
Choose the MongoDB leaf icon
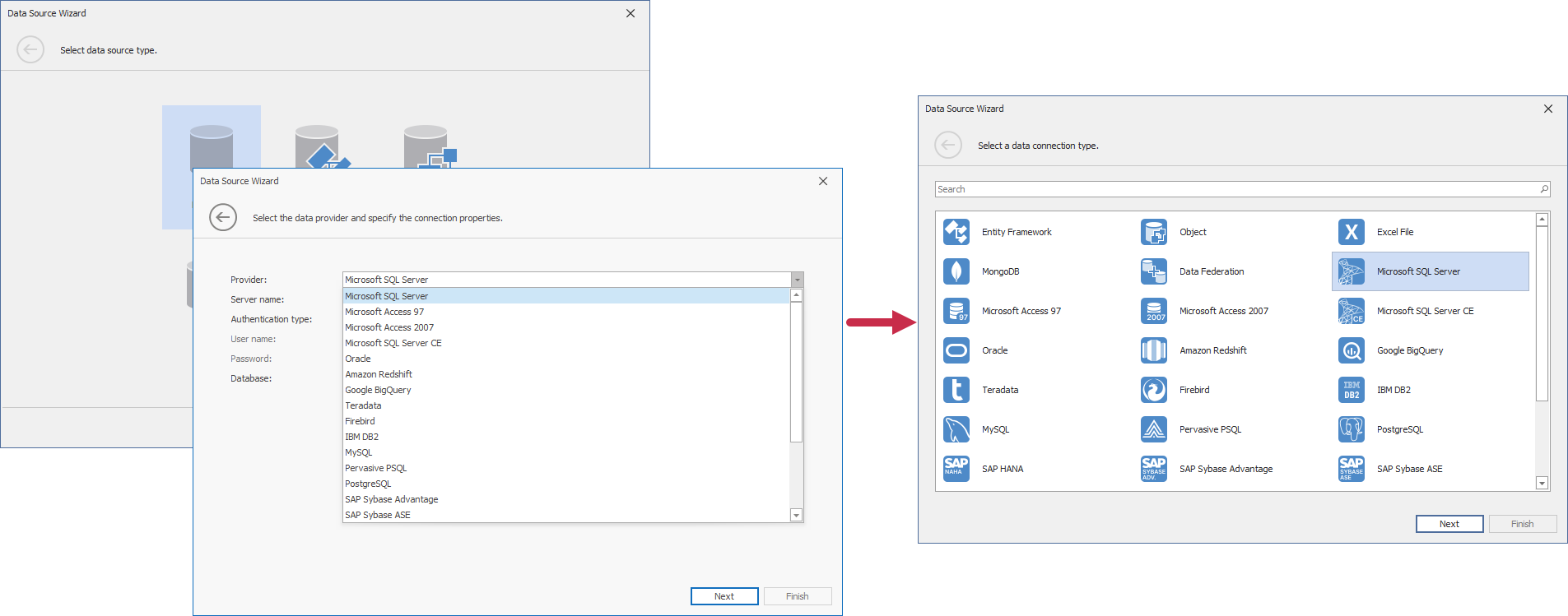[956, 271]
